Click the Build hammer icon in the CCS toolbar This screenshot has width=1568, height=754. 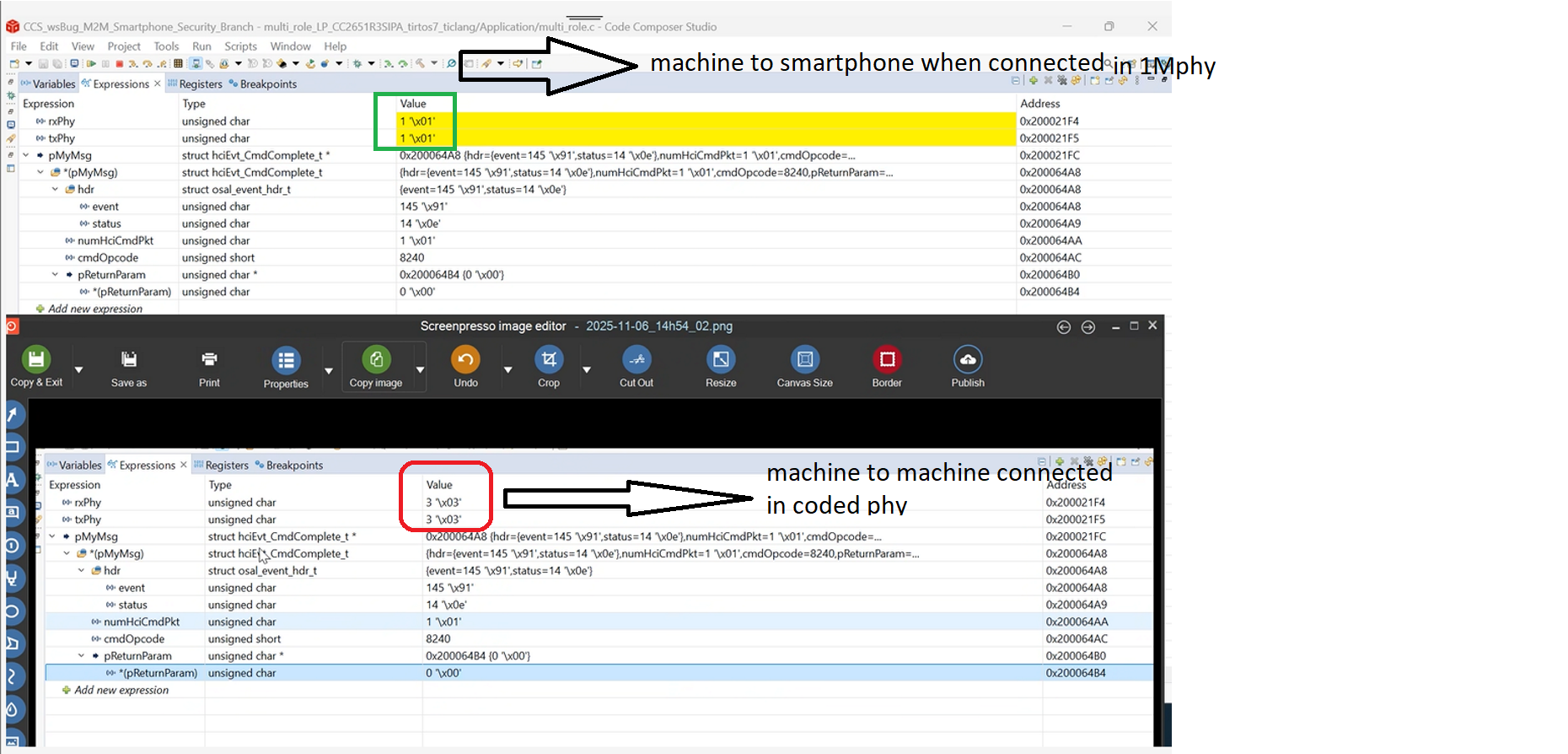[420, 63]
